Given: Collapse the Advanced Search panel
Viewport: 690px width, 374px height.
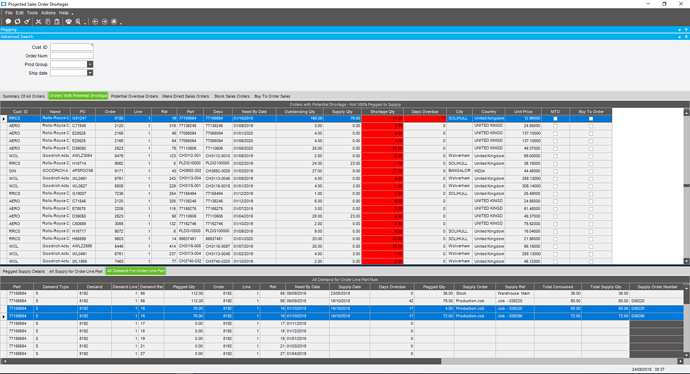Looking at the screenshot, I should [680, 37].
